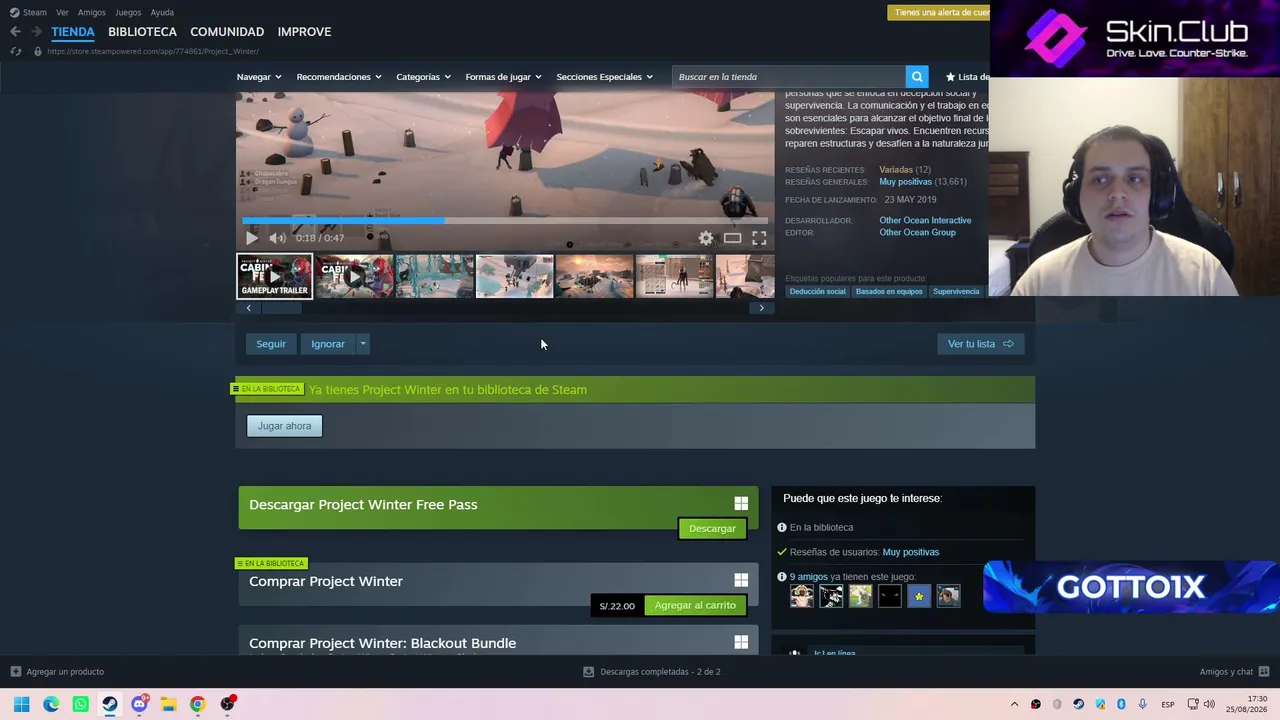This screenshot has width=1280, height=720.
Task: Toggle theater mode on the video player
Action: click(x=733, y=238)
